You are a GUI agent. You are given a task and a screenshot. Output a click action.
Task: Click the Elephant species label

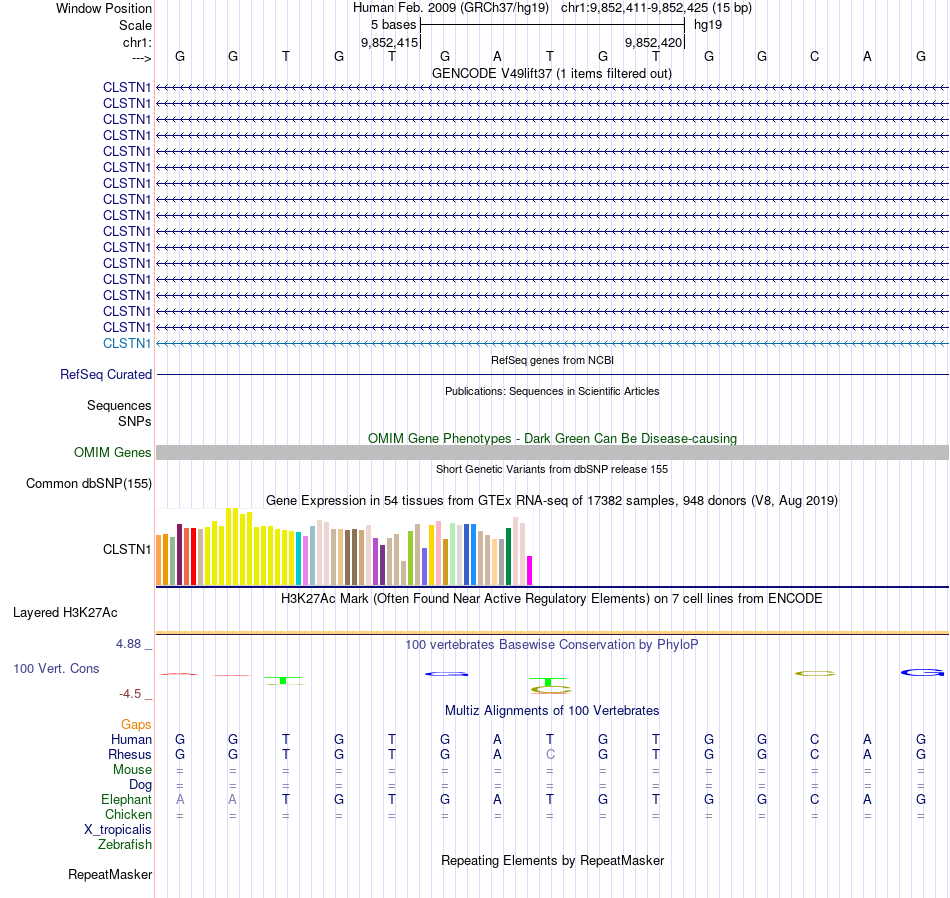(126, 800)
